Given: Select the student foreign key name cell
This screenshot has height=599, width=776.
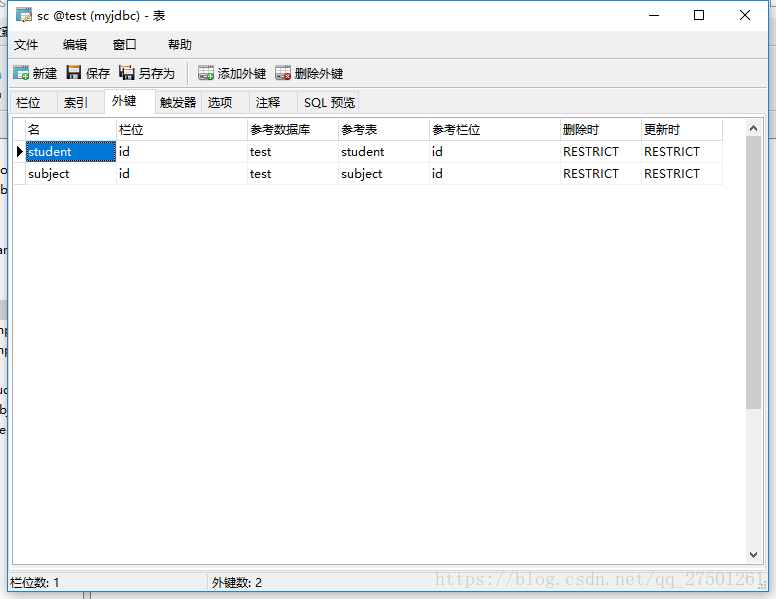Looking at the screenshot, I should tap(71, 151).
